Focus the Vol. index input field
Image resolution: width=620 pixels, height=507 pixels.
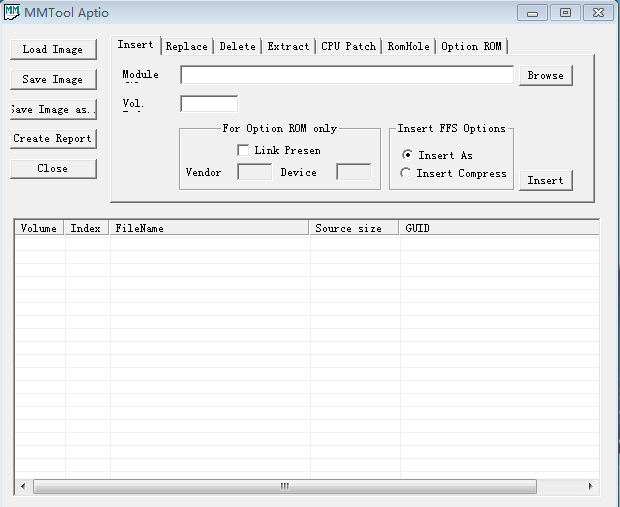pyautogui.click(x=209, y=104)
